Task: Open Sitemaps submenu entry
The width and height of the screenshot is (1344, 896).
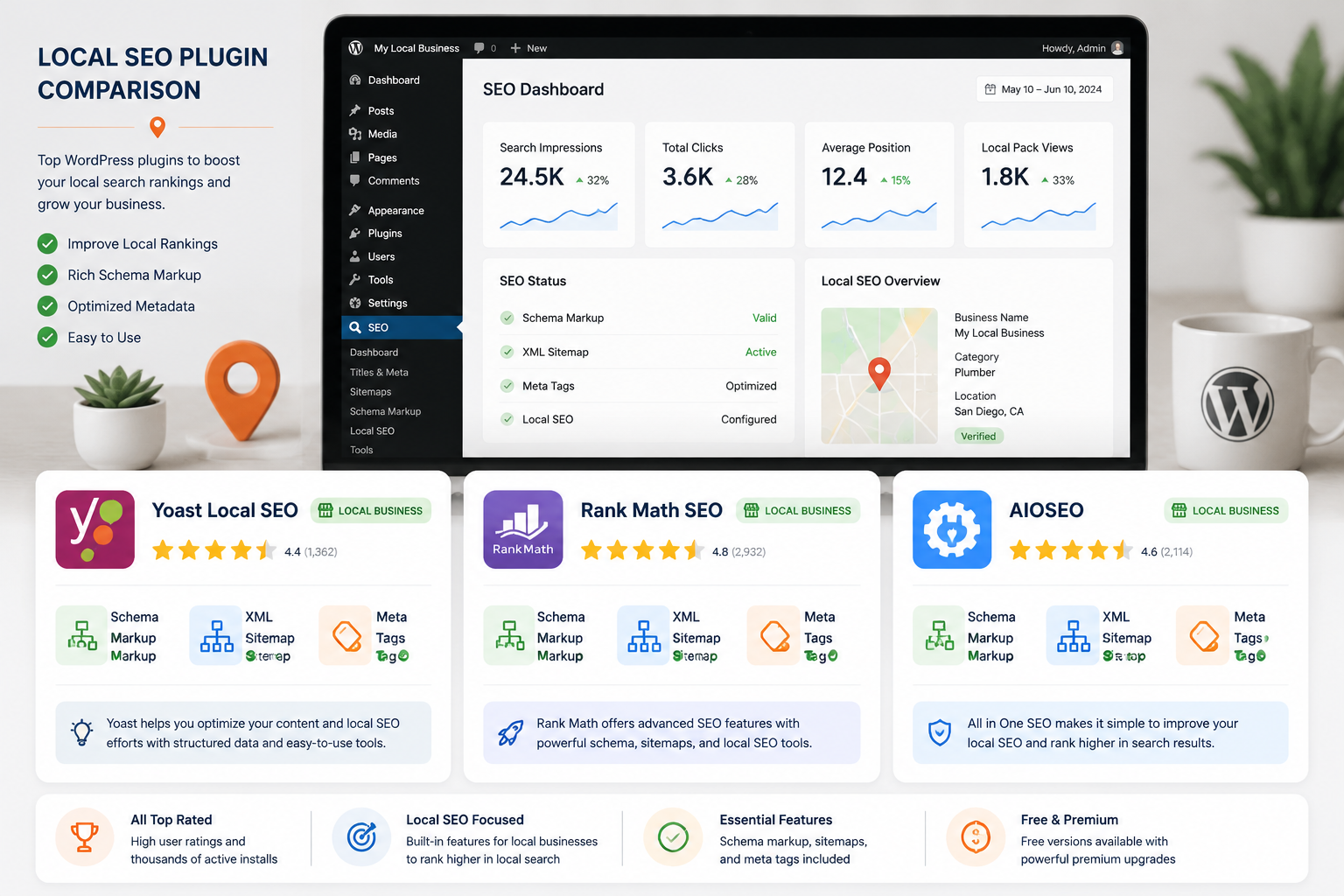Action: [370, 392]
